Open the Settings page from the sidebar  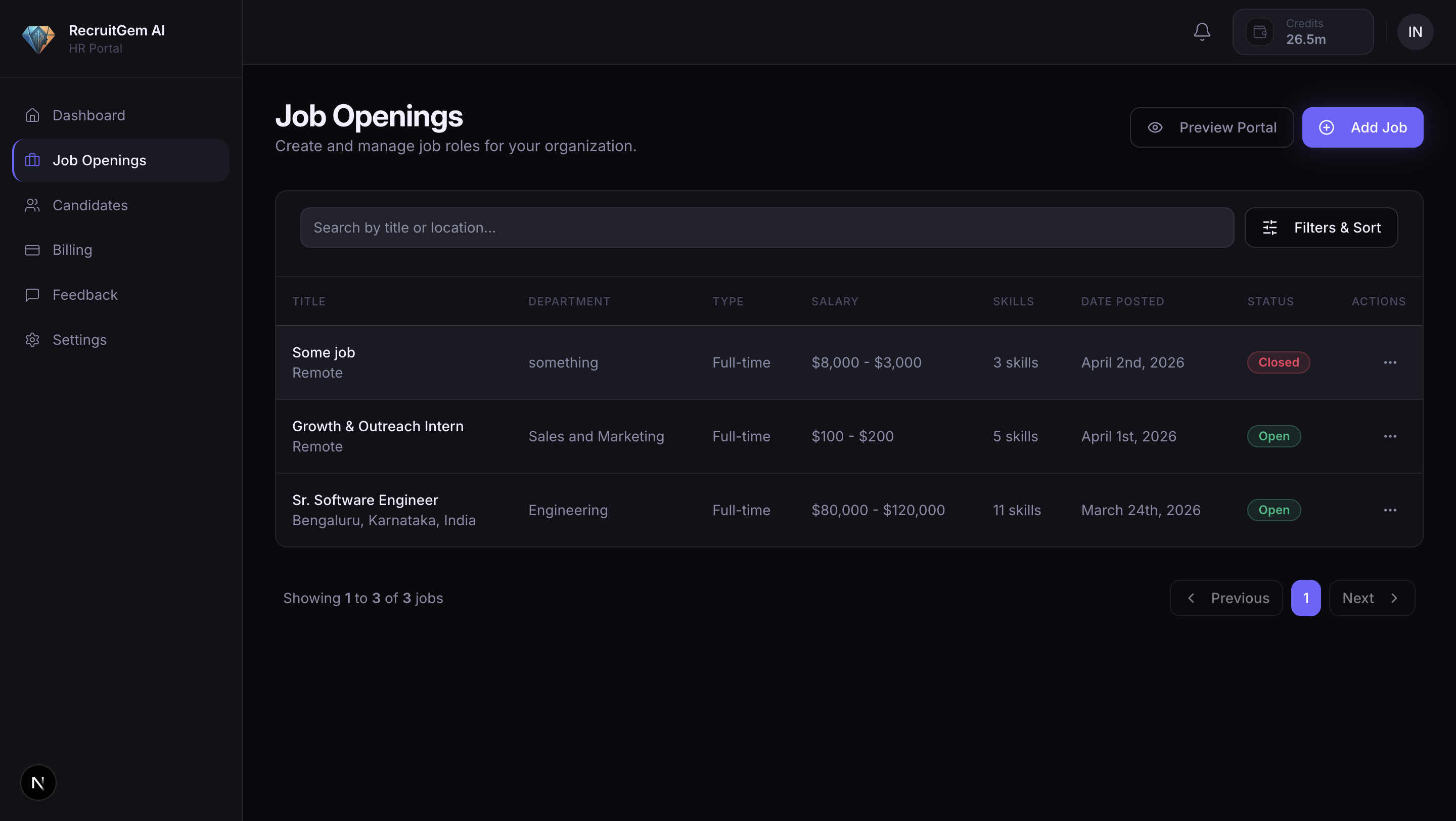[x=79, y=340]
